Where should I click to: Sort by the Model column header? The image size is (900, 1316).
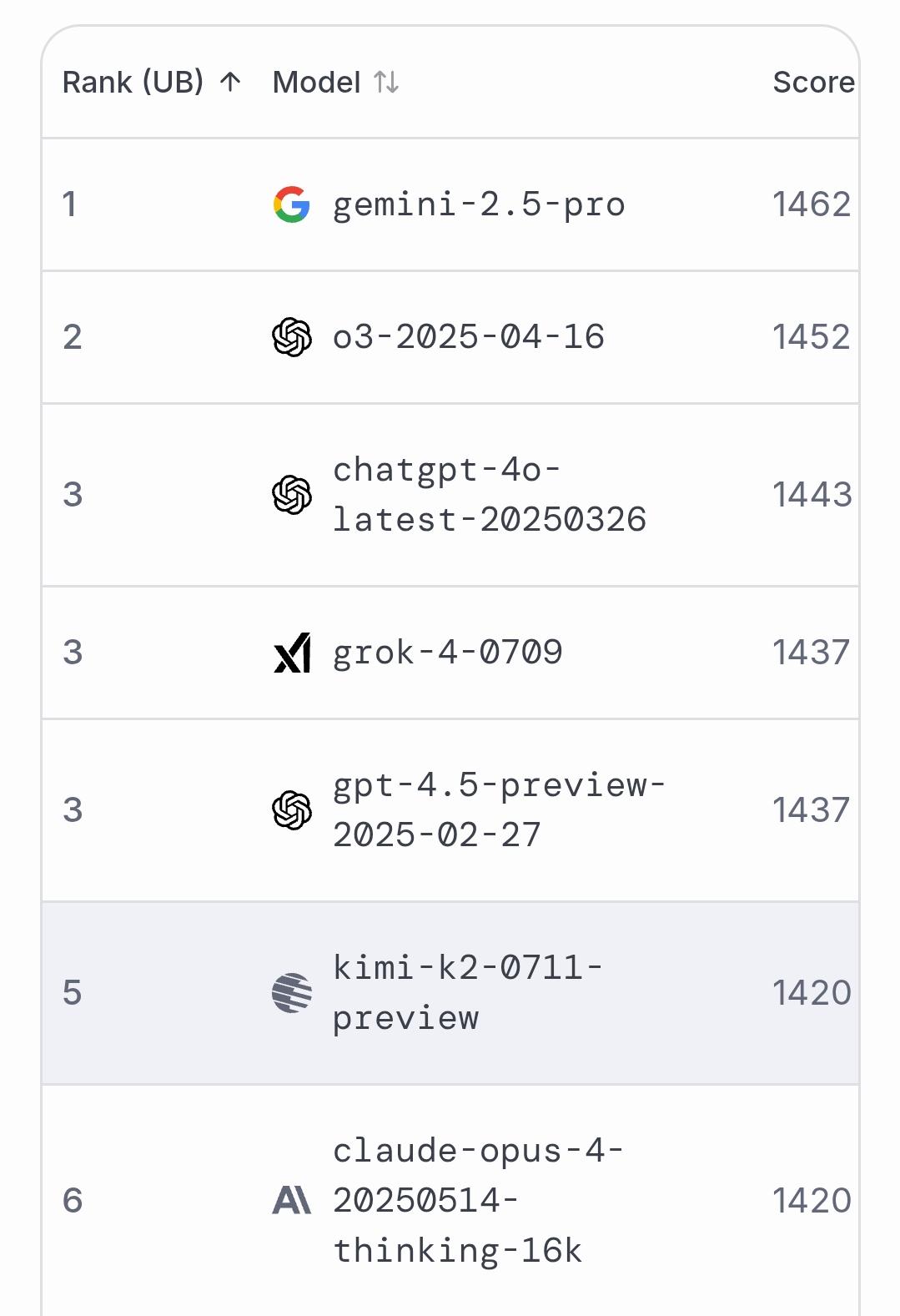point(316,82)
